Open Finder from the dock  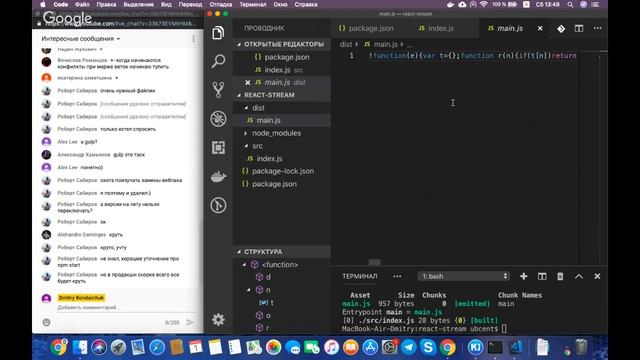(80, 347)
